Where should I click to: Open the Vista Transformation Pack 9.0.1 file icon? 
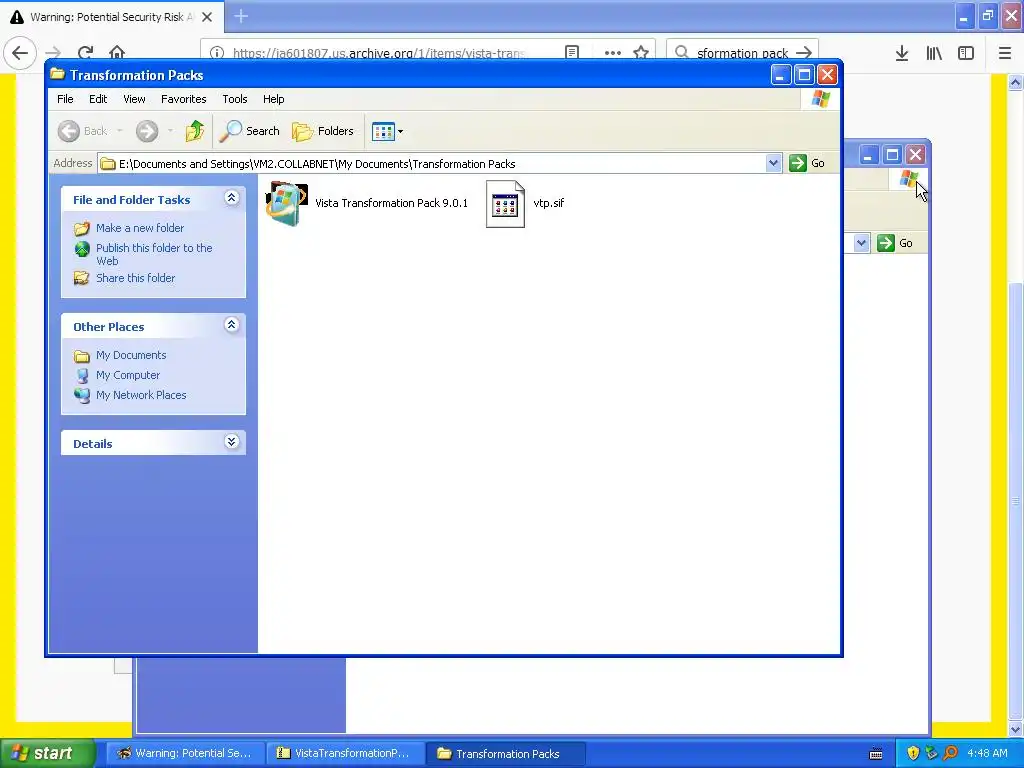(x=286, y=204)
